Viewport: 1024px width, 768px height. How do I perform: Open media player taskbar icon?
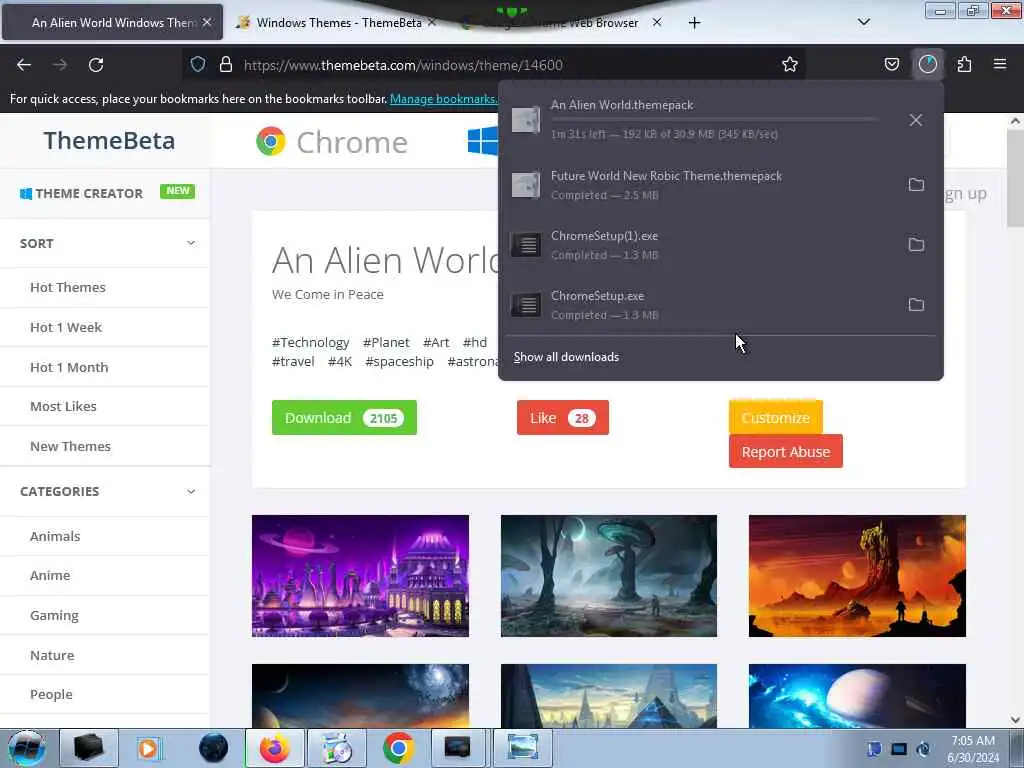pos(148,748)
